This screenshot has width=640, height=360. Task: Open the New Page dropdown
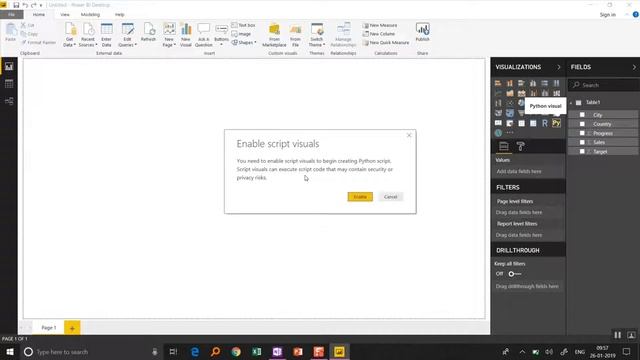click(169, 35)
